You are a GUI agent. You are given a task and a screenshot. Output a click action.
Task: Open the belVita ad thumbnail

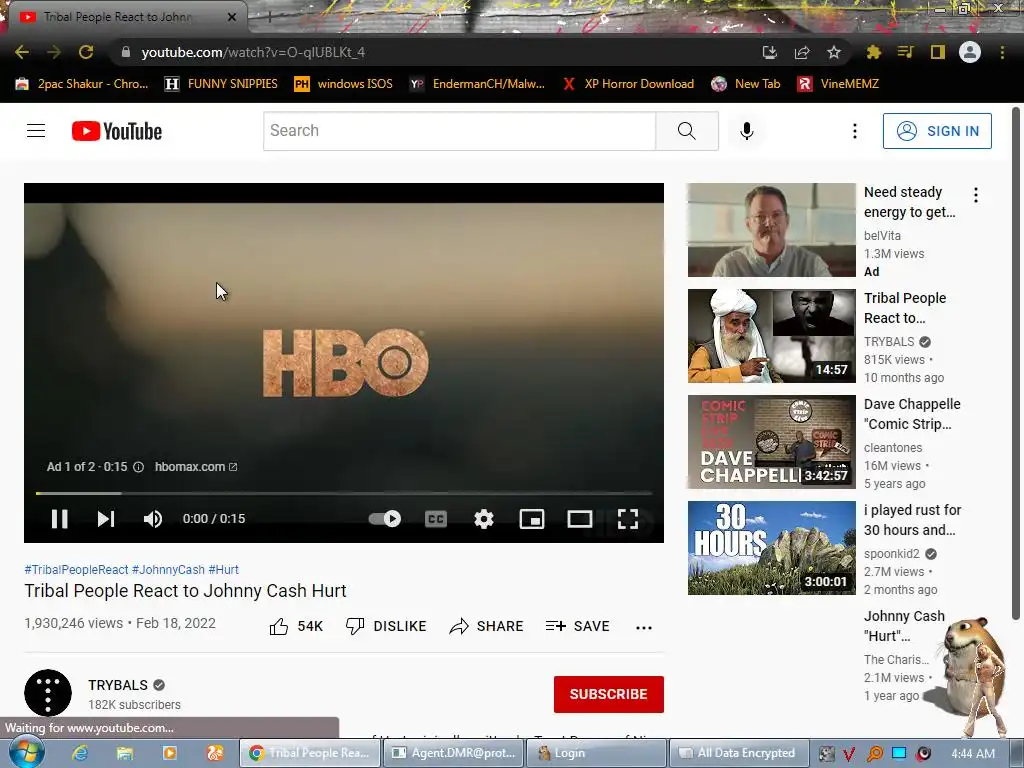point(771,230)
